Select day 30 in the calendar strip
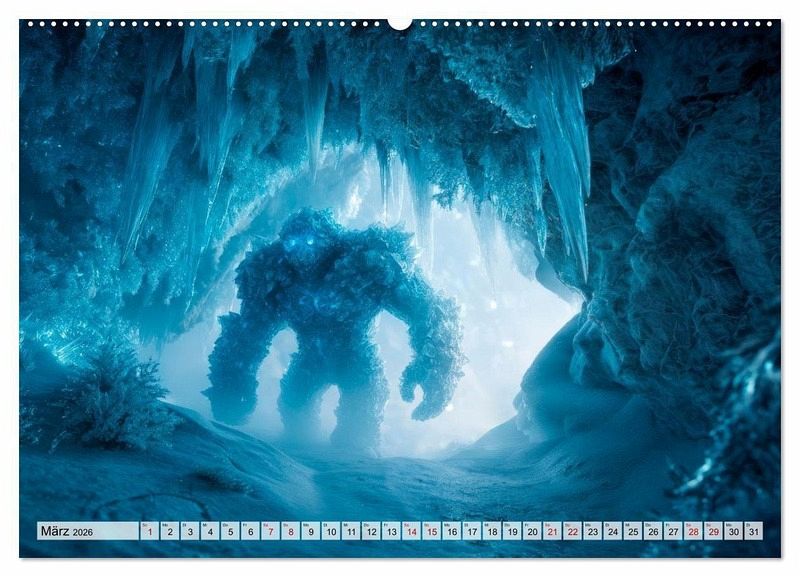Screen dimensions: 800x577 [734, 531]
